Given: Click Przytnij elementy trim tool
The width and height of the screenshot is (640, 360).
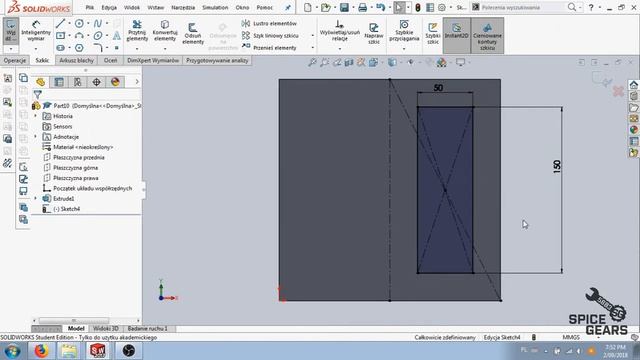Looking at the screenshot, I should [137, 31].
